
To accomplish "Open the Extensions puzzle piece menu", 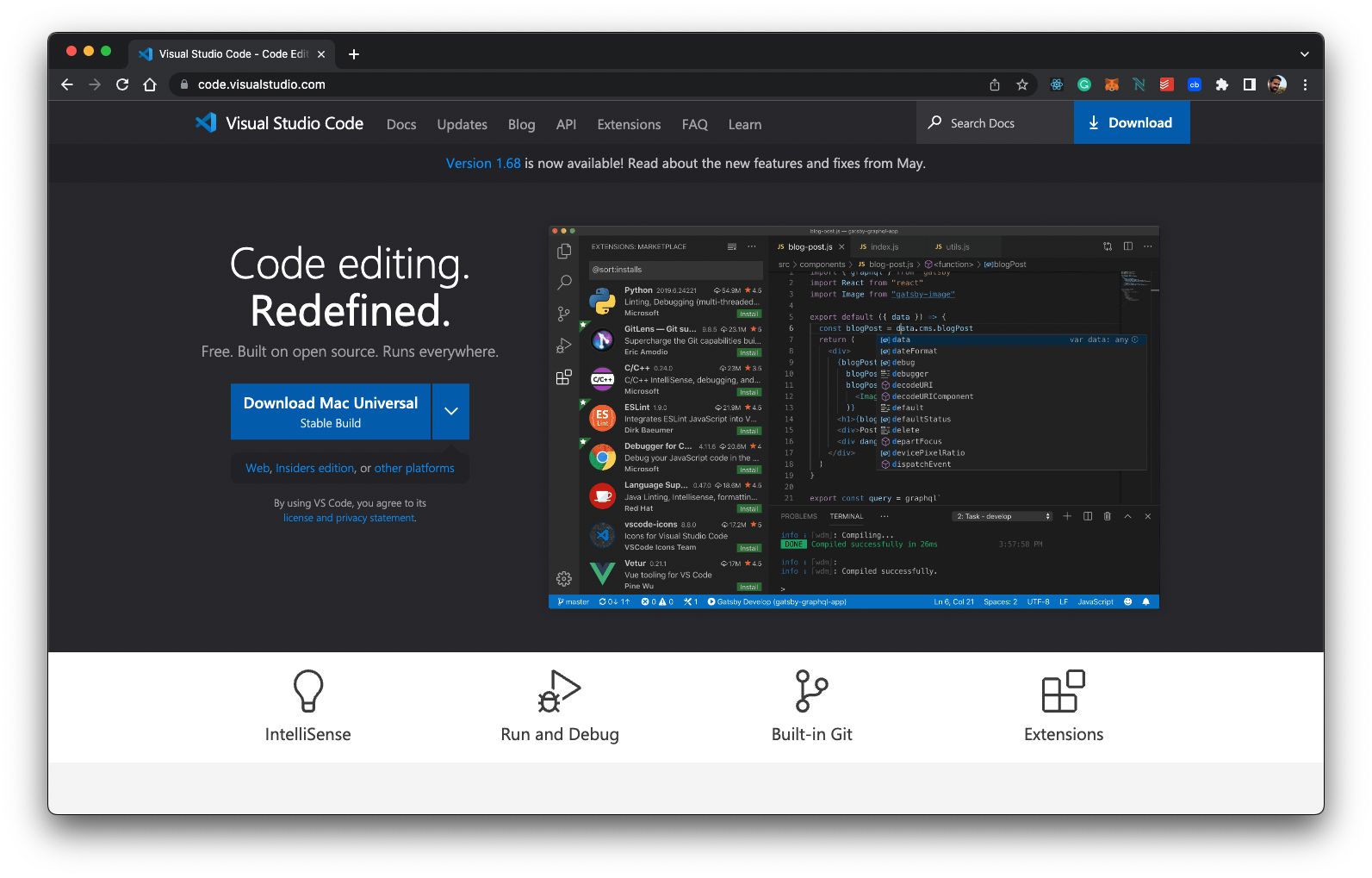I will (x=1221, y=84).
